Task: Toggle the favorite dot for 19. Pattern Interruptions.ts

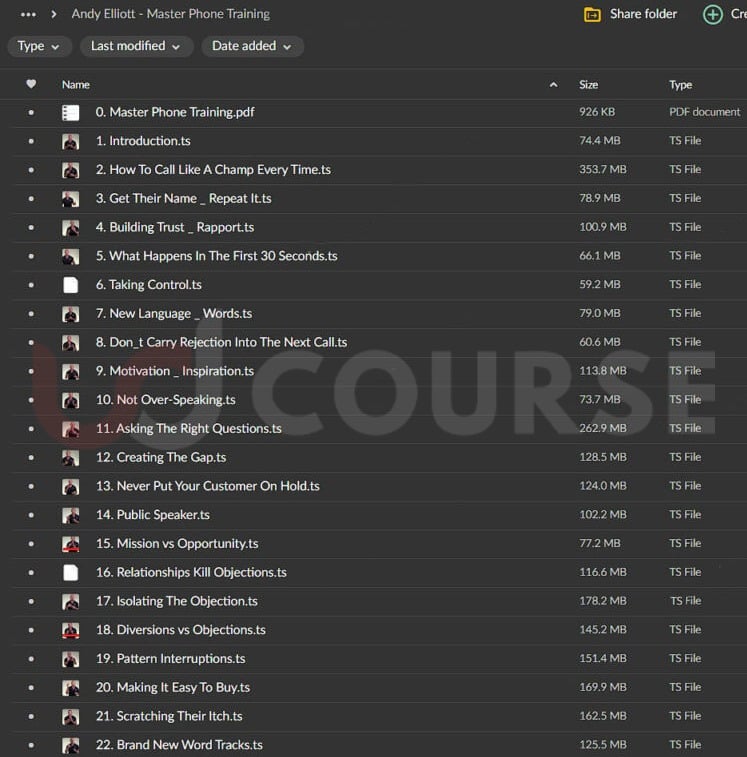Action: pos(31,660)
